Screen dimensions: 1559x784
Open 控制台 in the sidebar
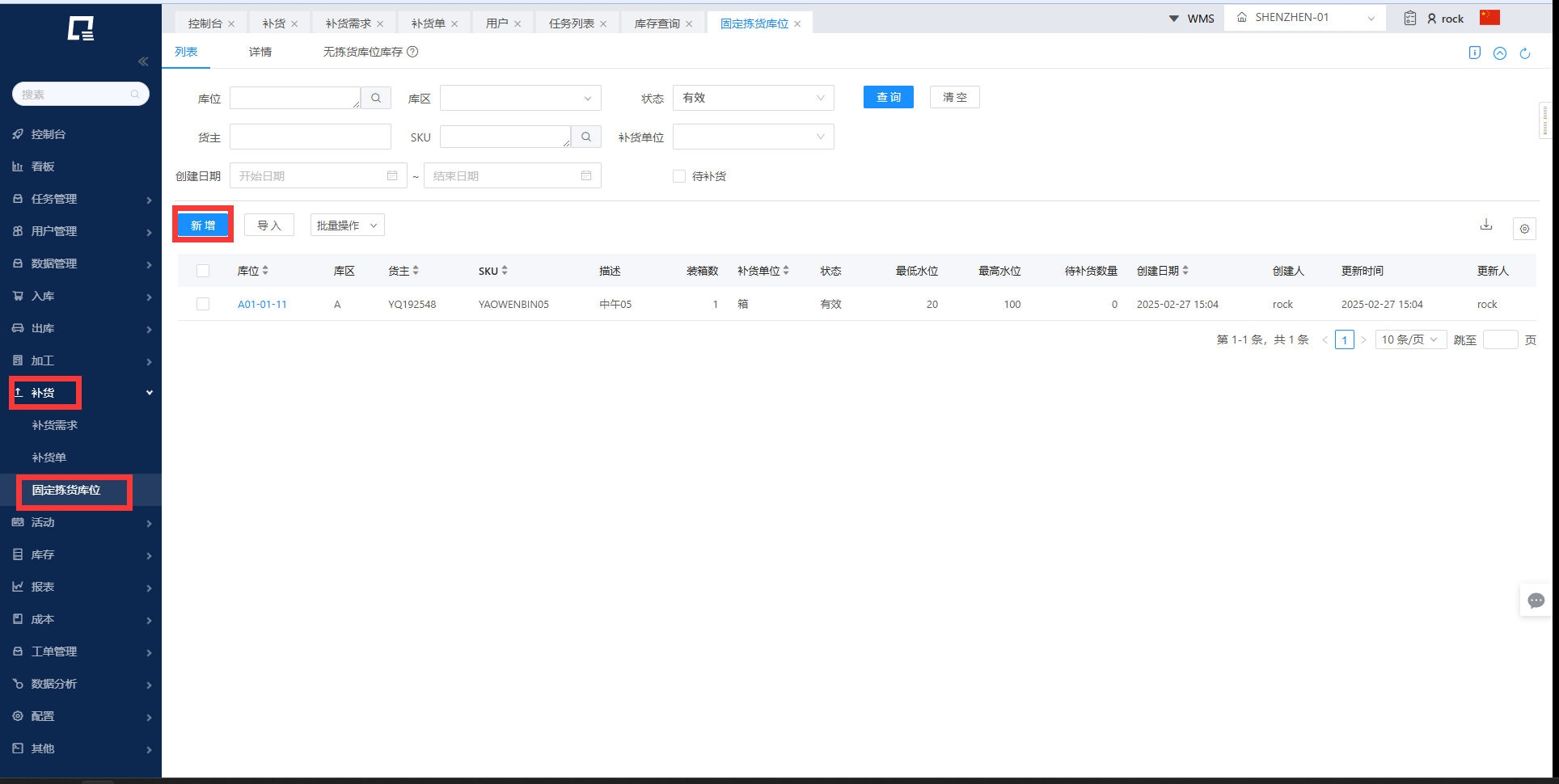pos(81,134)
